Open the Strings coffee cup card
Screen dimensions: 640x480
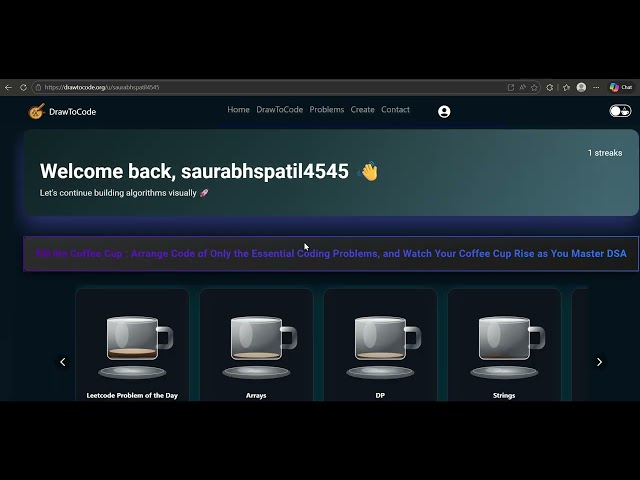point(504,345)
